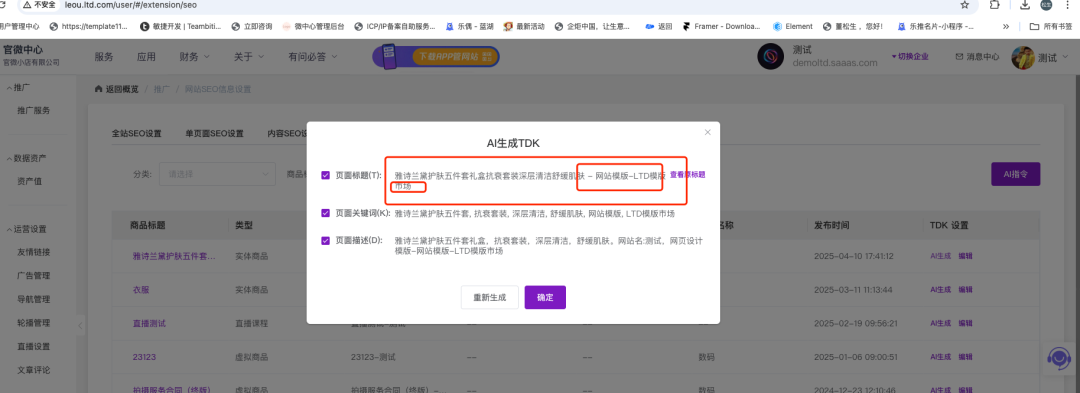This screenshot has width=1080, height=393.
Task: Open the 乐推名片-小程序 bookmark
Action: click(x=935, y=27)
